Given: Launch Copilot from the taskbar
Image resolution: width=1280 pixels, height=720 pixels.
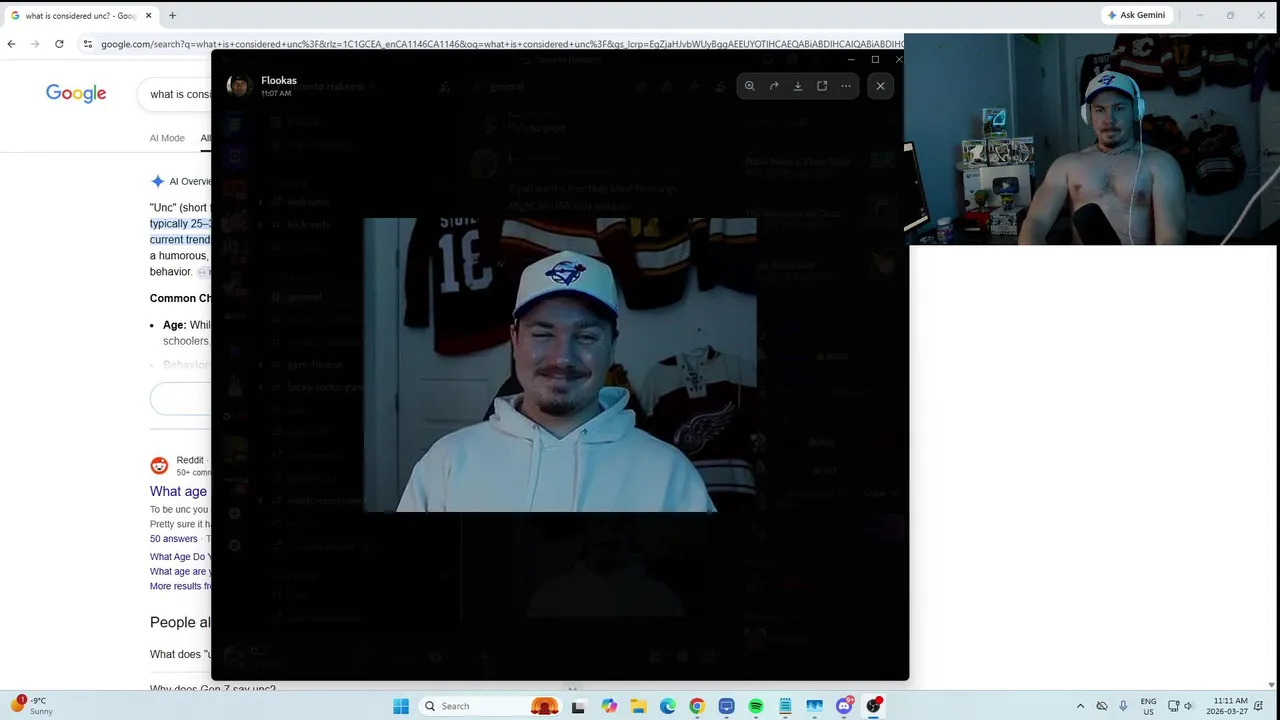Looking at the screenshot, I should [609, 706].
